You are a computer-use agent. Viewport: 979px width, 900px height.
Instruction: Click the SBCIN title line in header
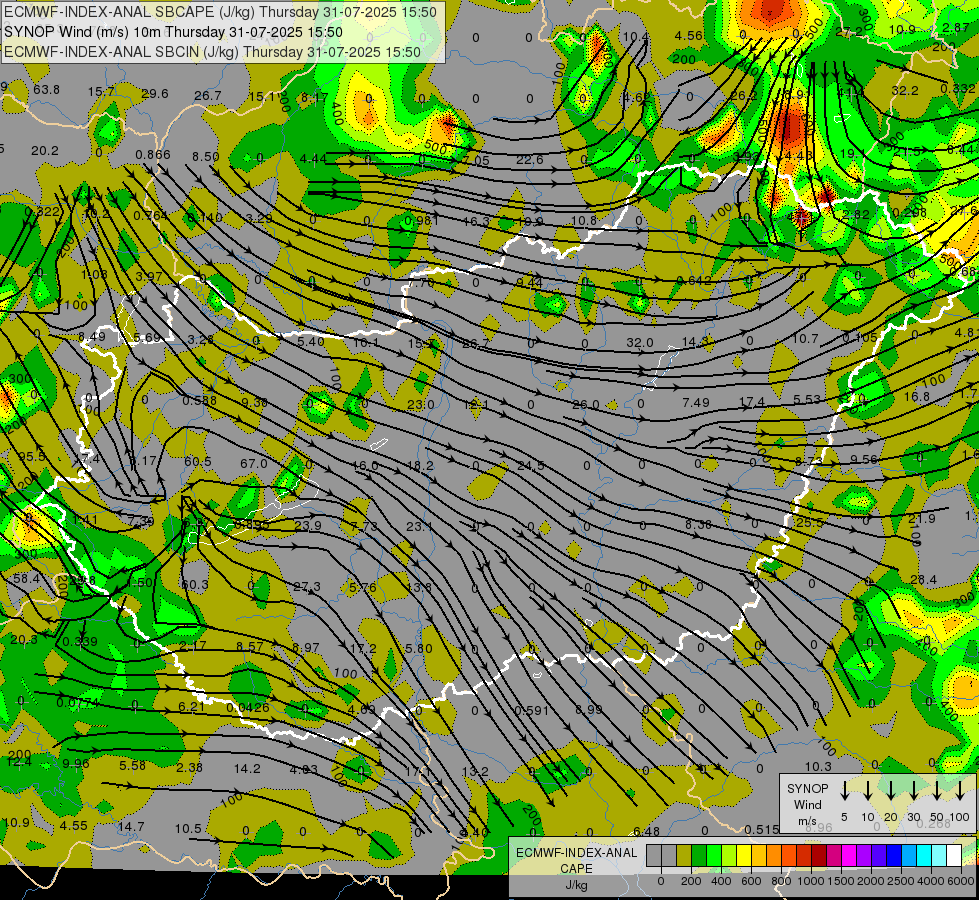212,52
